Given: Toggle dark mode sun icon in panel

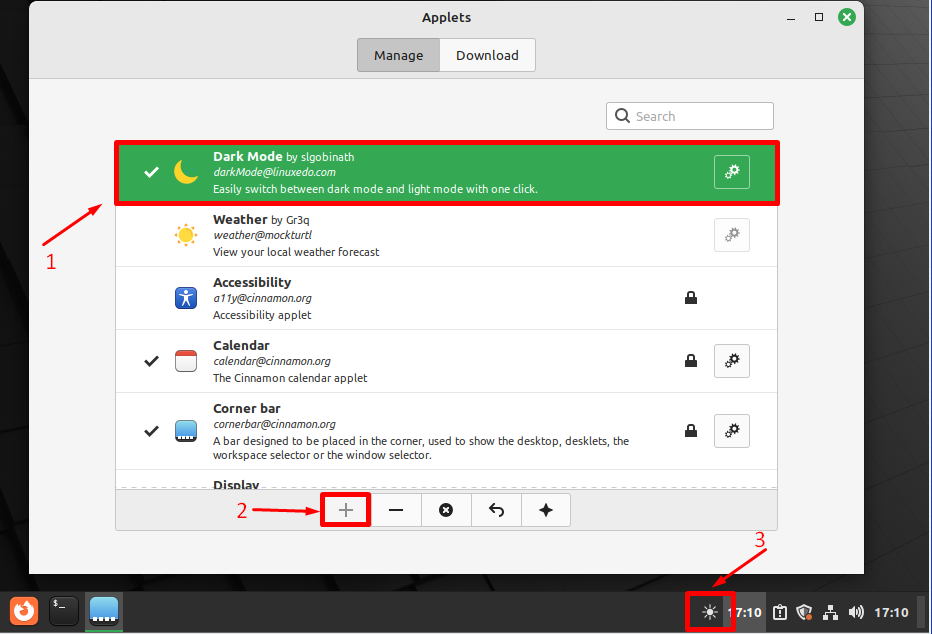Looking at the screenshot, I should pyautogui.click(x=710, y=612).
